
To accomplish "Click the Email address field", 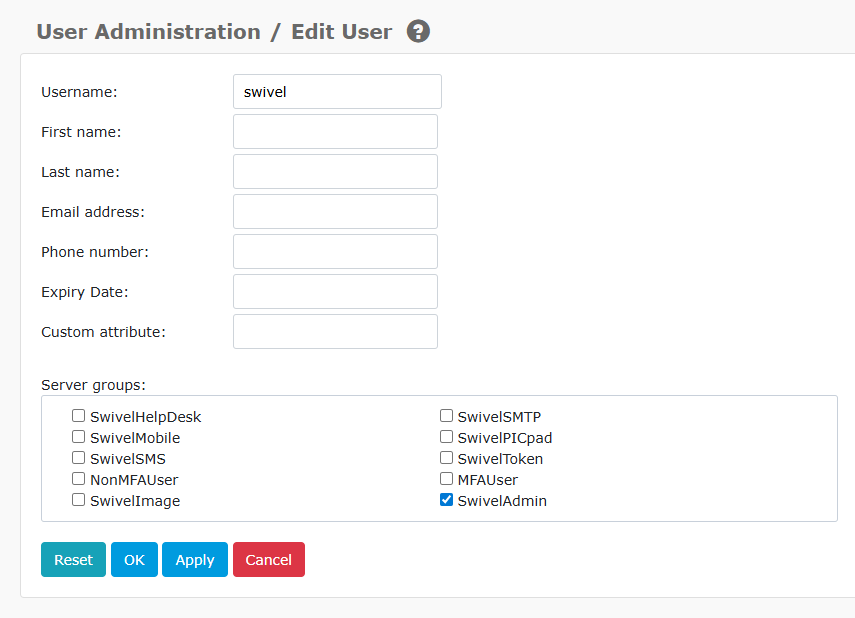I will (334, 211).
